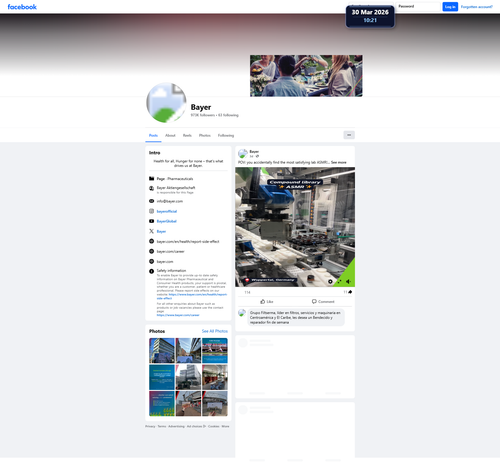Viewport: 500px width, 471px height.
Task: Click the share count icon under the video
Action: pyautogui.click(x=350, y=292)
